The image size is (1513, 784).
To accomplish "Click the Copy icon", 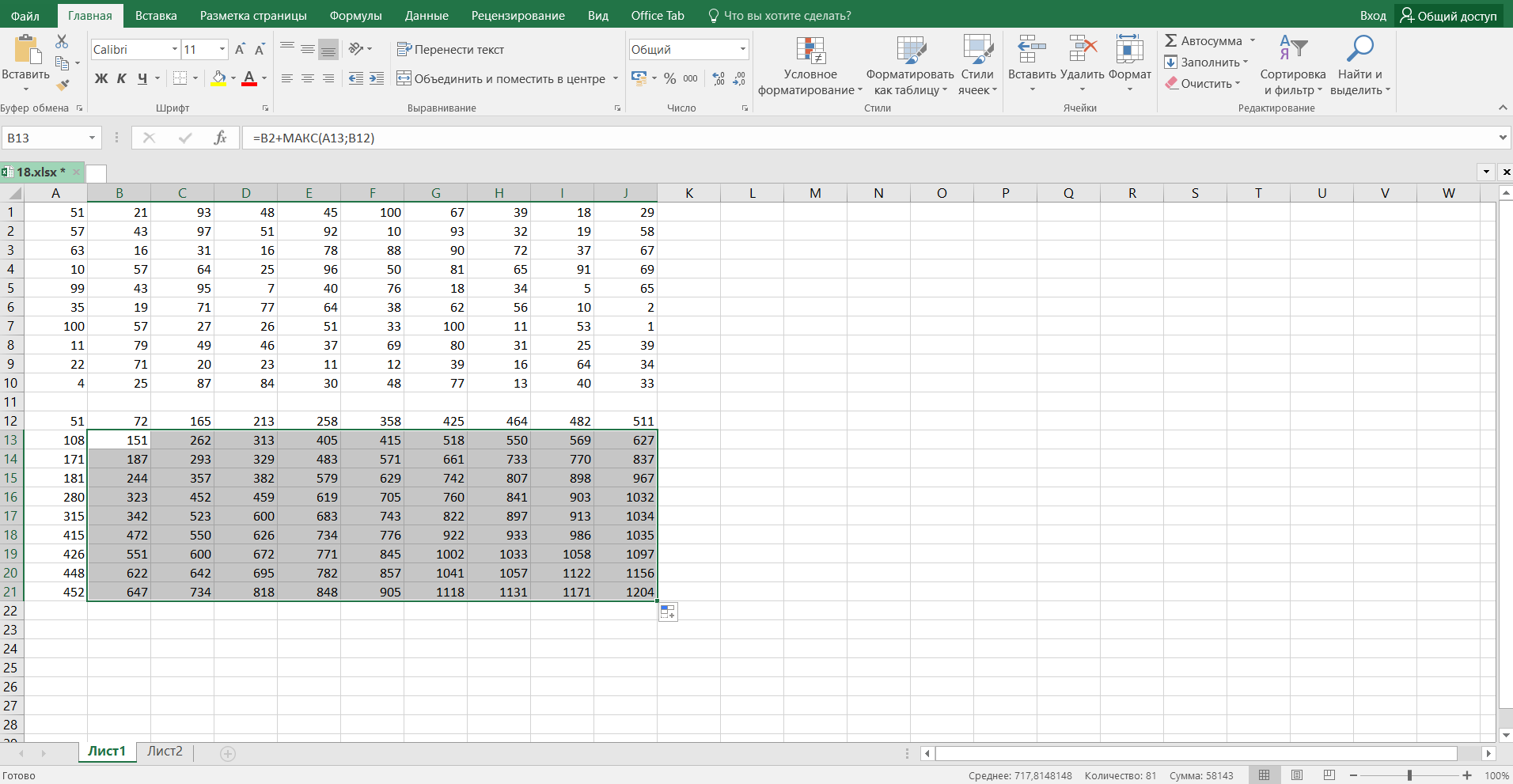I will [x=62, y=62].
